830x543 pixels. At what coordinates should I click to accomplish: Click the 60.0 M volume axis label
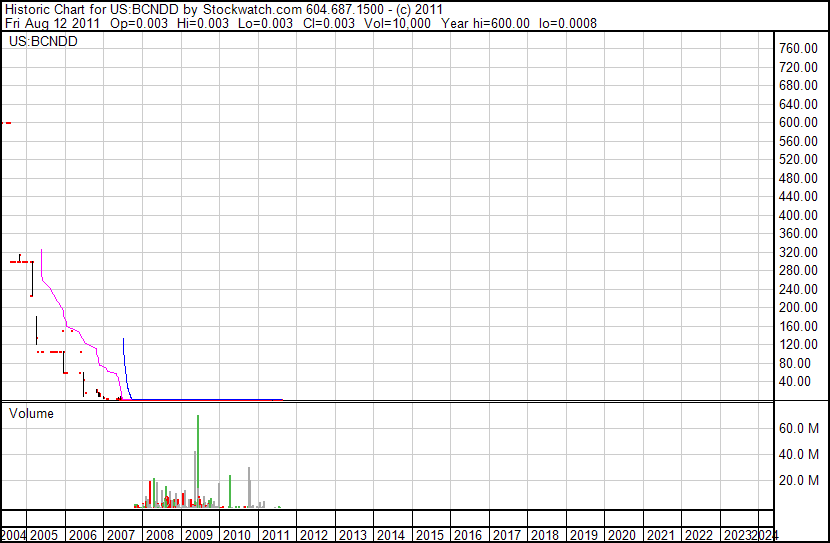pos(800,428)
